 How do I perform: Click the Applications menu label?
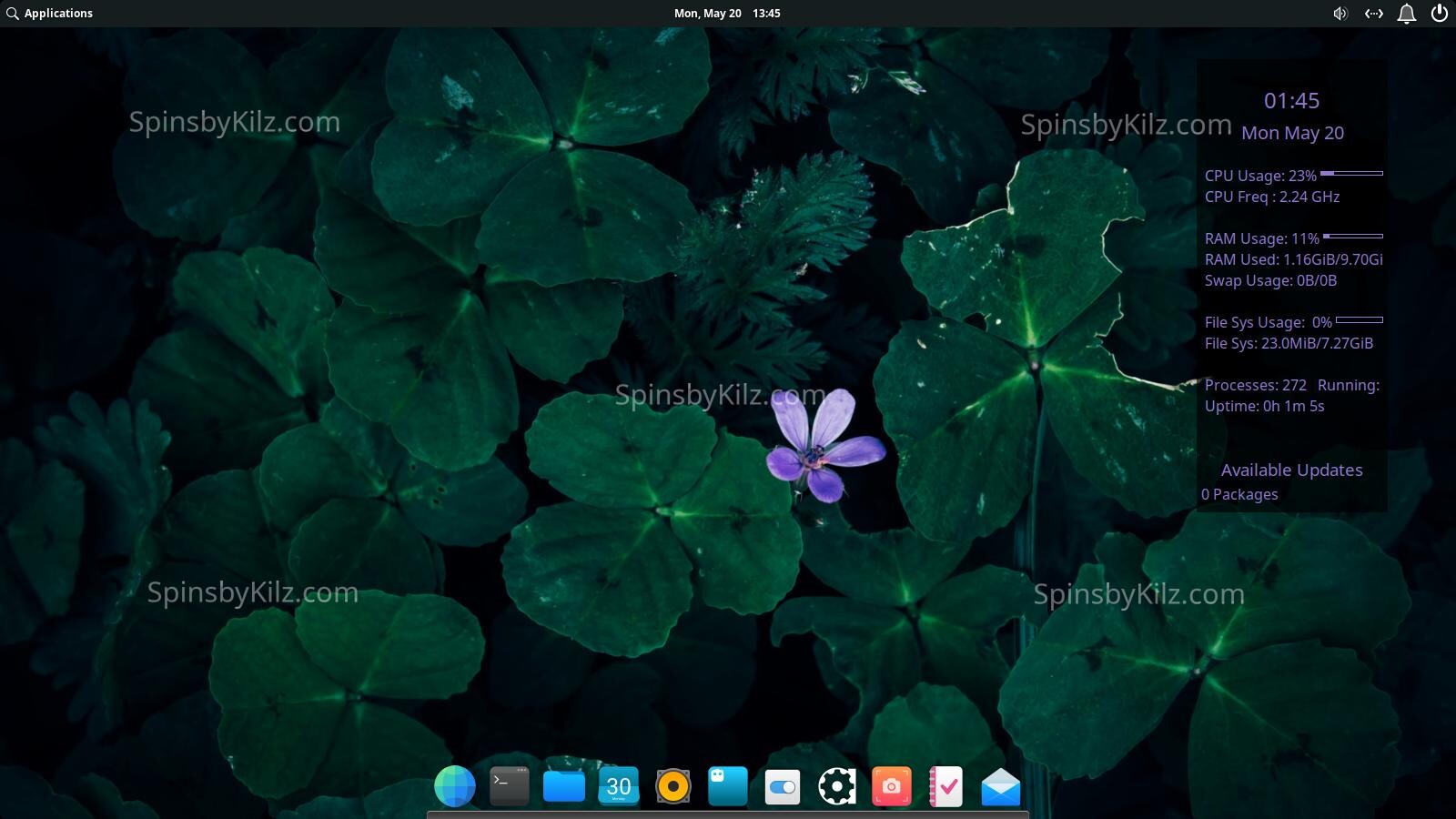[59, 13]
